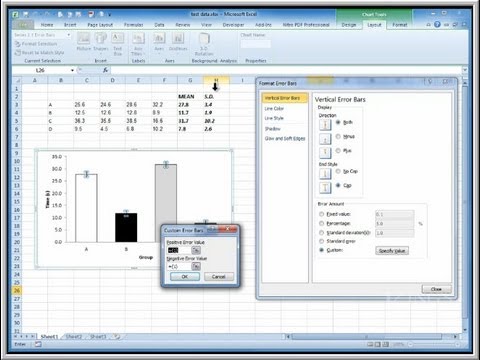Click the white bar for group A
Screen dimensions: 480x360
tap(86, 208)
